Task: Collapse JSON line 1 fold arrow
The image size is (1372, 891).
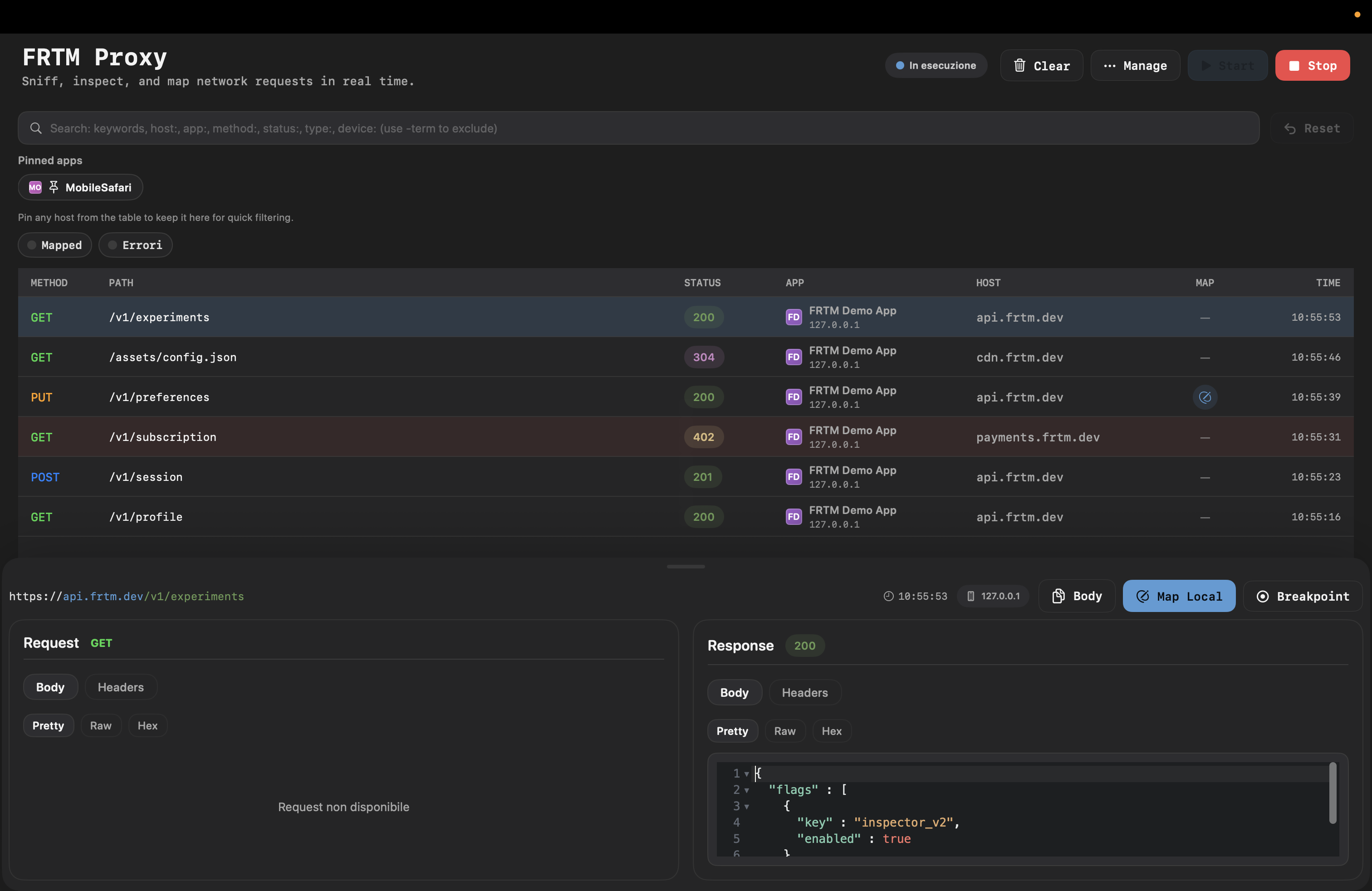Action: coord(746,774)
